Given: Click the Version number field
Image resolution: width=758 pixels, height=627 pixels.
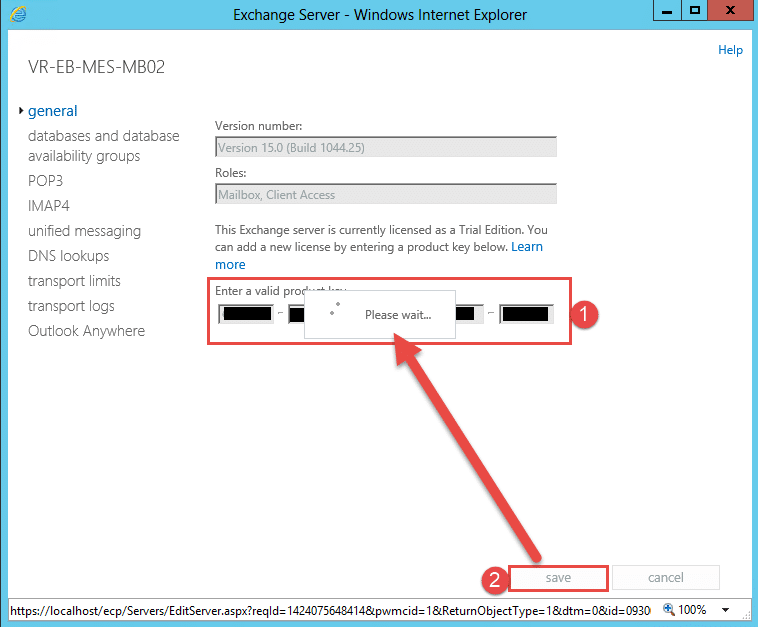Looking at the screenshot, I should tap(386, 147).
